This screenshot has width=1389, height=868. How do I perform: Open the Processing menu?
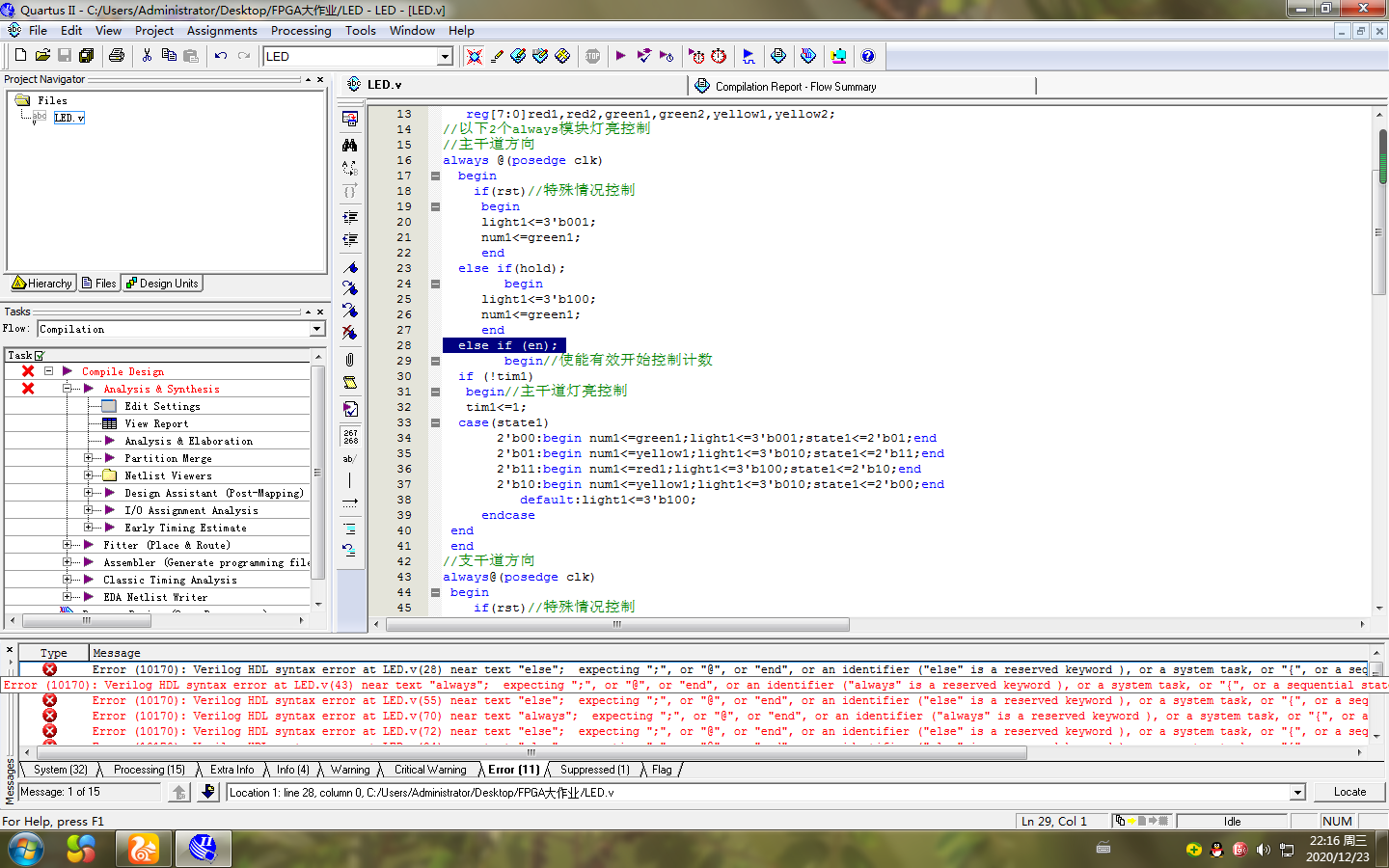301,30
